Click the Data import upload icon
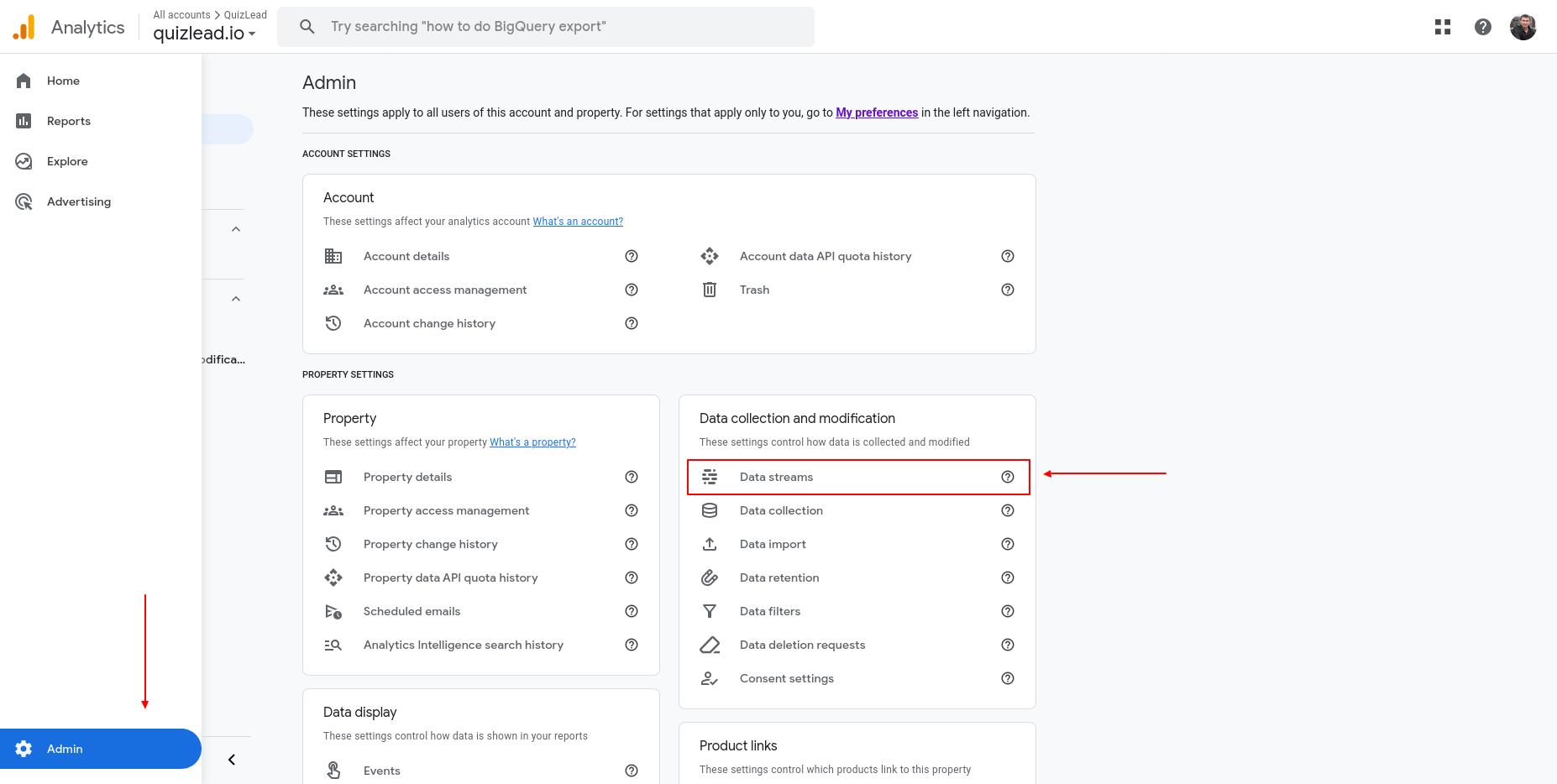Screen dimensions: 1557x784 point(710,544)
